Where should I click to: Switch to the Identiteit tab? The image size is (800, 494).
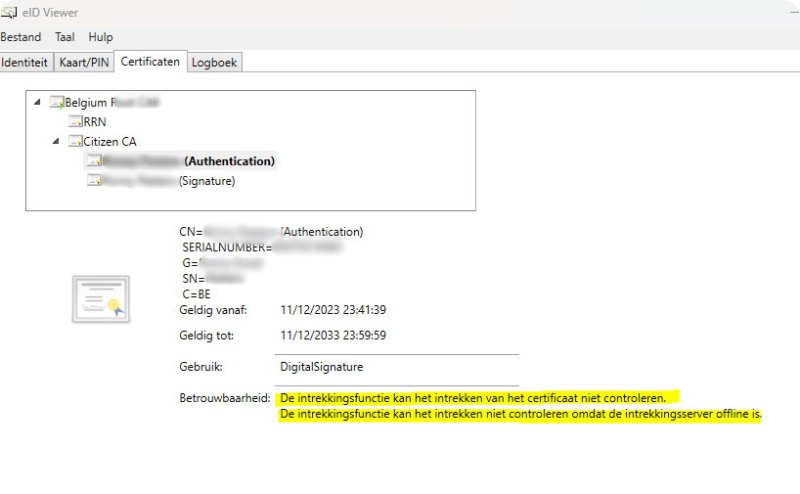point(25,62)
